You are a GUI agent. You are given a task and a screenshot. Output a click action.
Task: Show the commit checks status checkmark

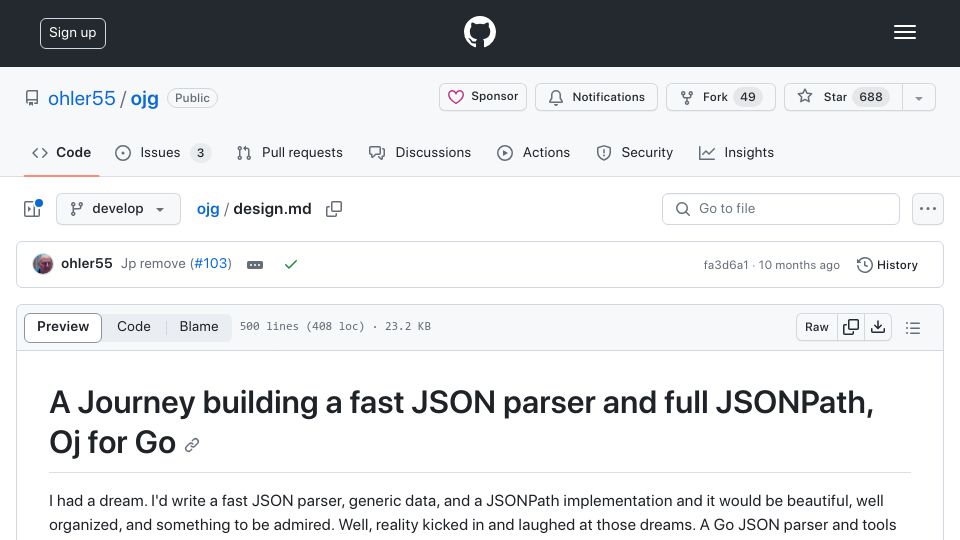coord(291,264)
